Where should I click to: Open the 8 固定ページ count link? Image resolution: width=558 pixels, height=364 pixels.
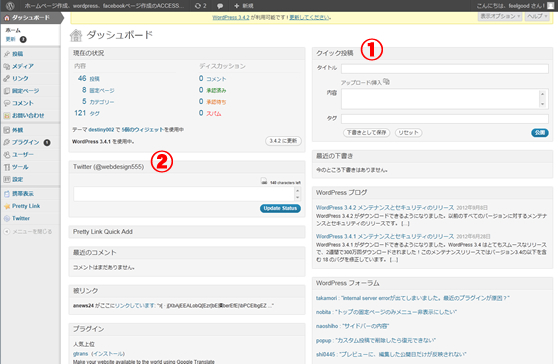(x=98, y=90)
